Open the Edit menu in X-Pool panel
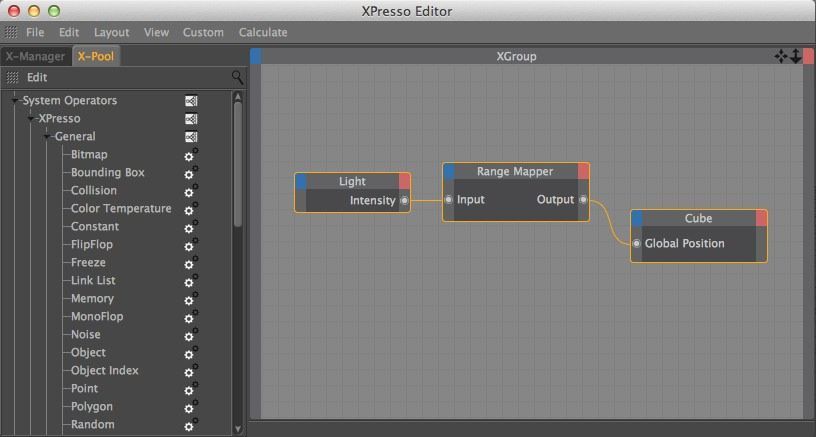The width and height of the screenshot is (816, 437). pos(37,78)
